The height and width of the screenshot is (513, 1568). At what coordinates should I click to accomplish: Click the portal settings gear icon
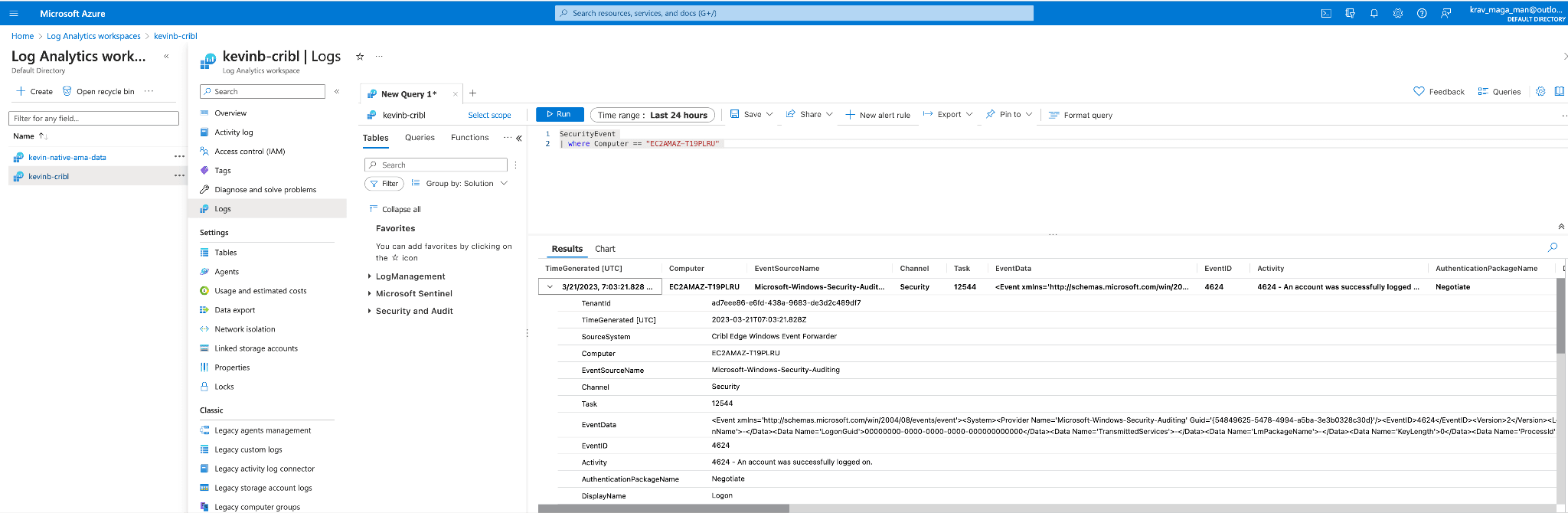[x=1398, y=13]
